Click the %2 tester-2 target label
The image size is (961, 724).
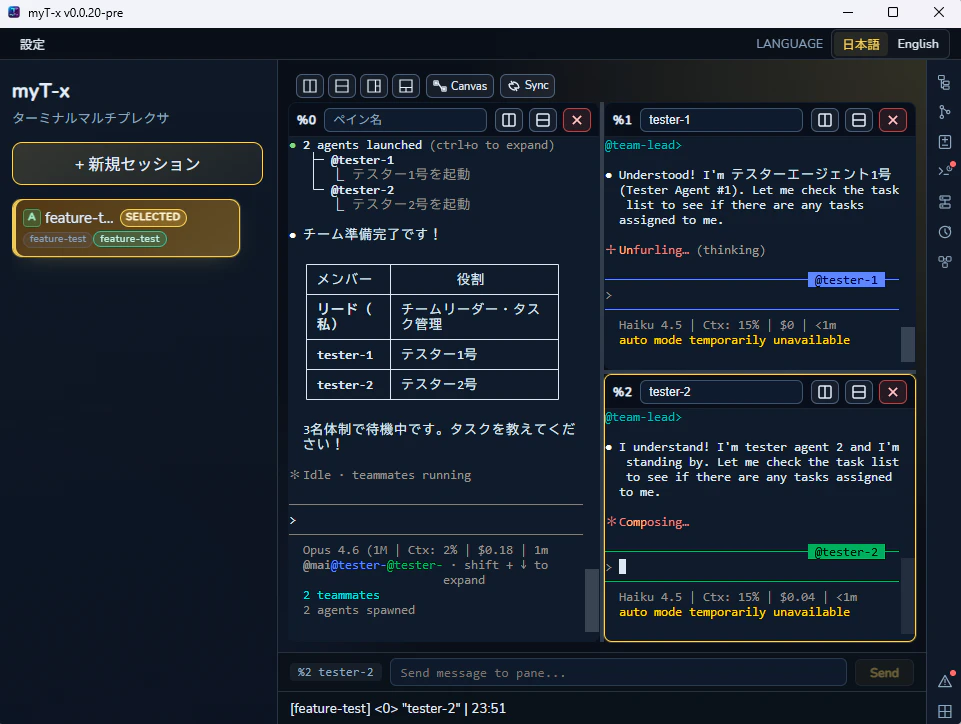tap(335, 673)
